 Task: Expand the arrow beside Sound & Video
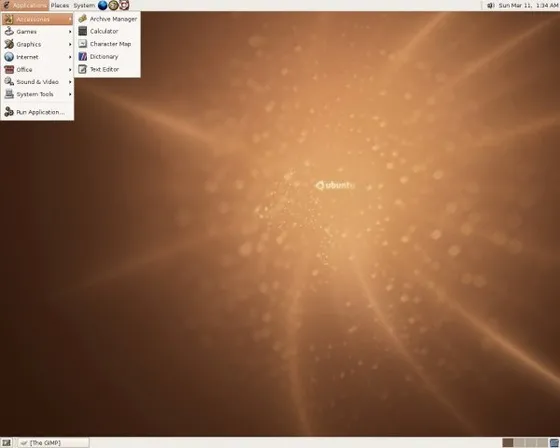(x=70, y=82)
